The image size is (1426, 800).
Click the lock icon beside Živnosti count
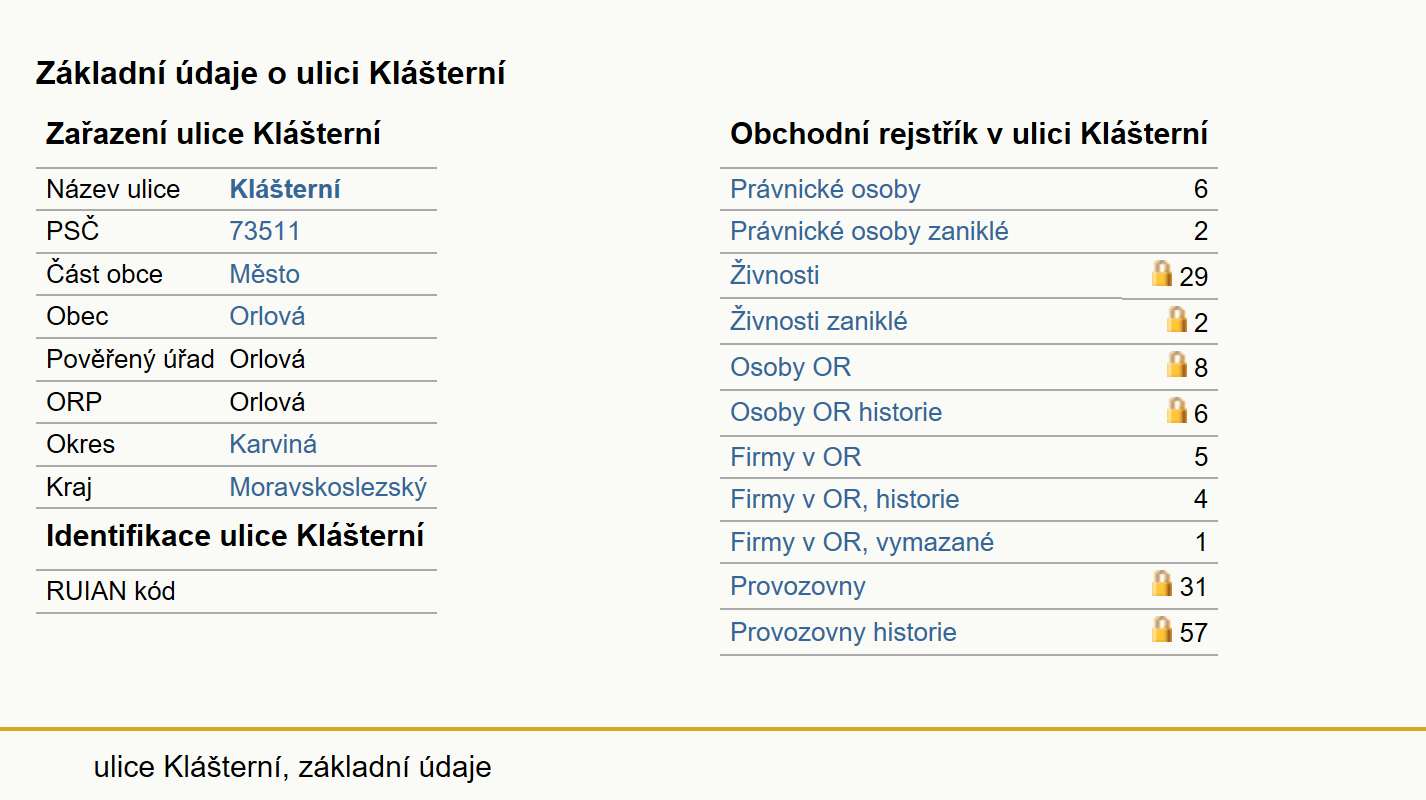click(x=1161, y=274)
